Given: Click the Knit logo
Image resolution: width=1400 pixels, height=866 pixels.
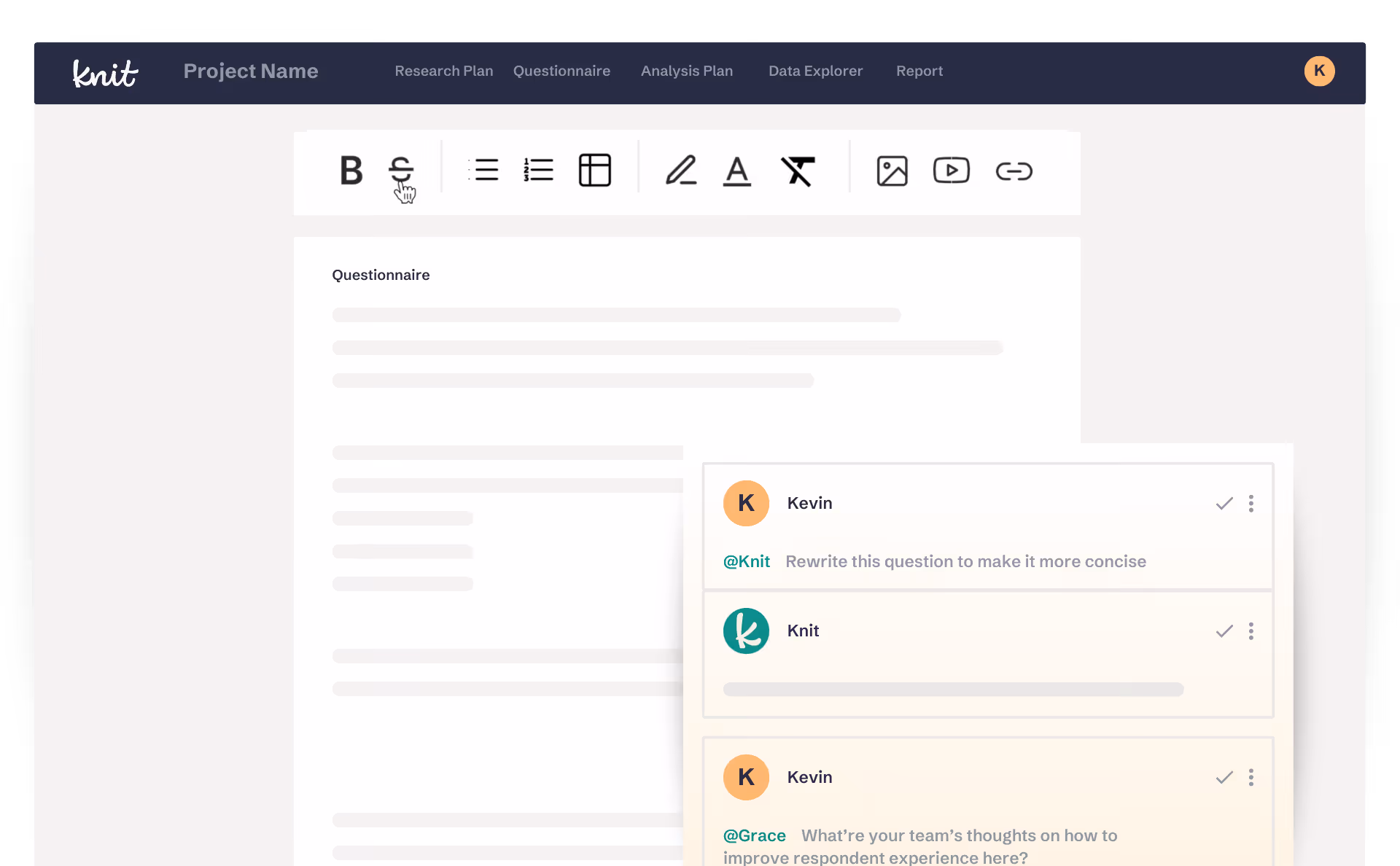Looking at the screenshot, I should [x=106, y=73].
